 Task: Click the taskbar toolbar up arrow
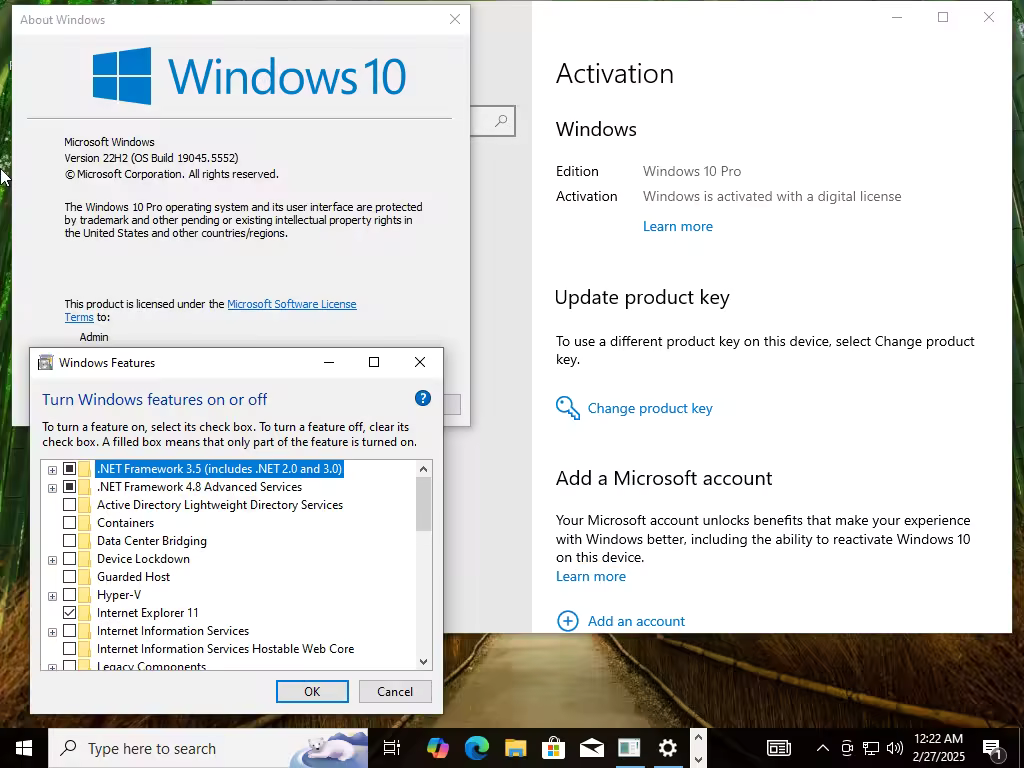click(698, 738)
